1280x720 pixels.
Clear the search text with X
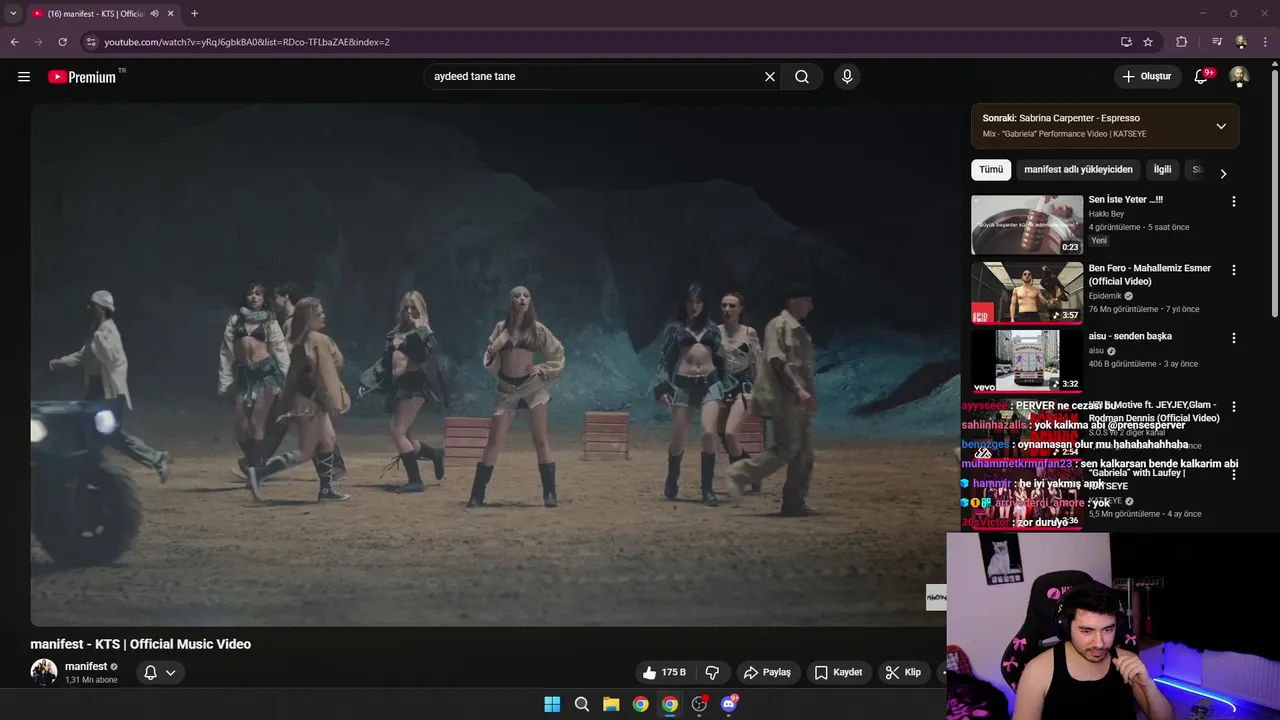[x=770, y=77]
